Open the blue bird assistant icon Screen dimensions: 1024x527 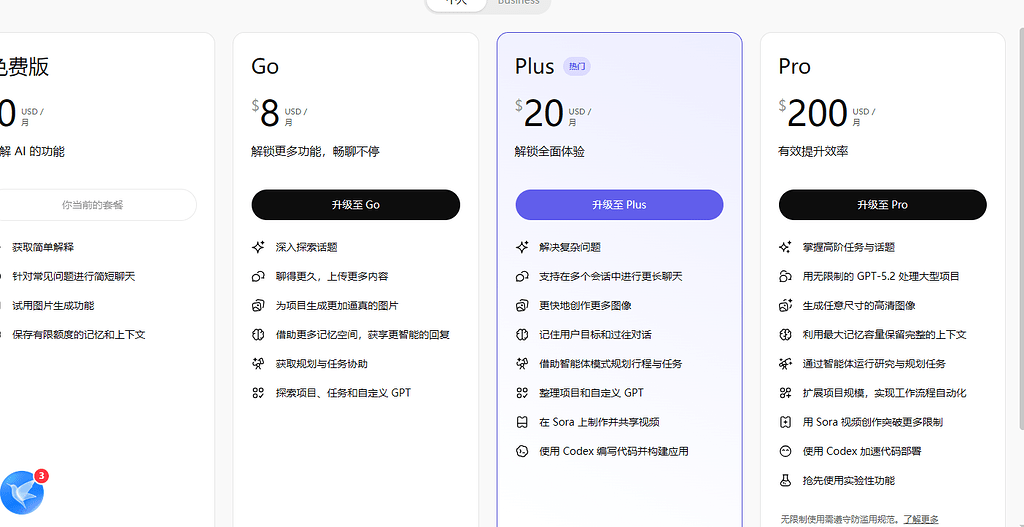[x=22, y=493]
